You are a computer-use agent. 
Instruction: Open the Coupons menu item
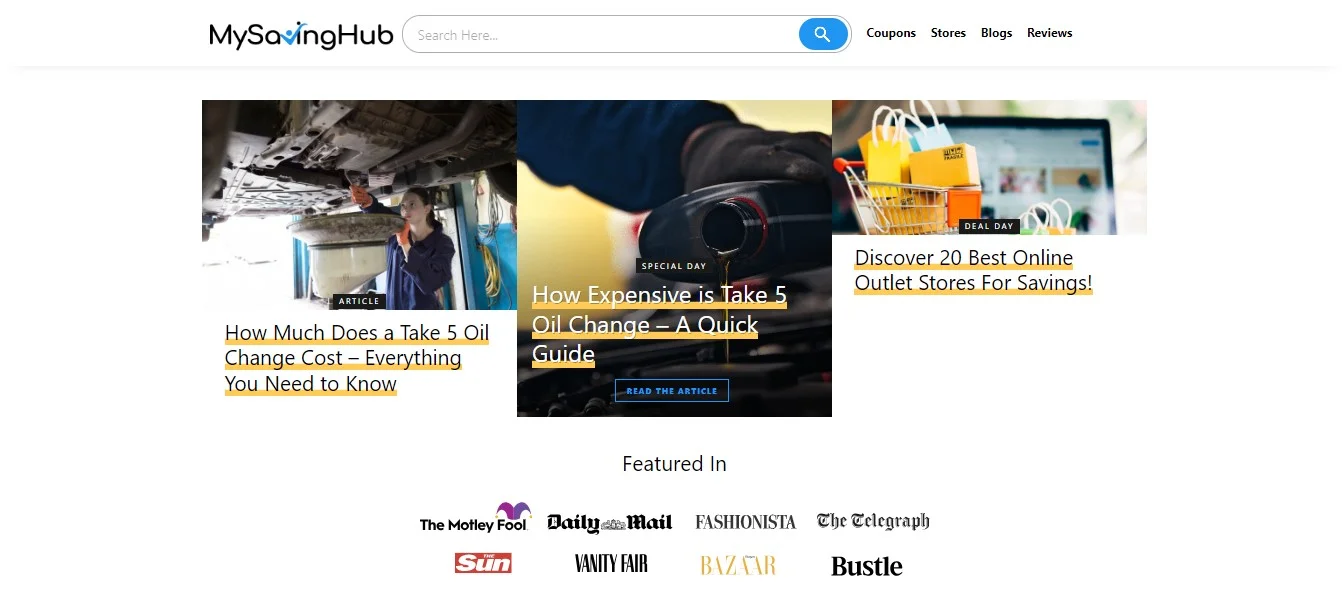click(x=891, y=33)
